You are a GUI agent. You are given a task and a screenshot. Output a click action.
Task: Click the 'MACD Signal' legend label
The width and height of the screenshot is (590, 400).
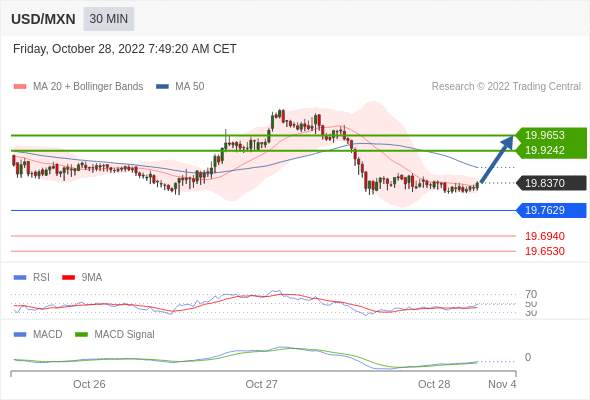pyautogui.click(x=125, y=335)
